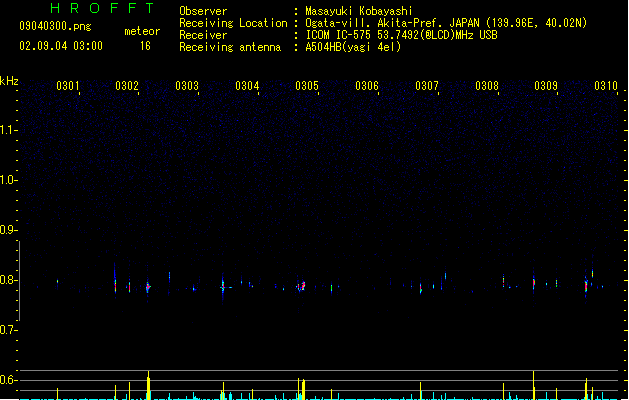The height and width of the screenshot is (400, 629).
Task: Click the kHz axis unit label
Action: (9, 81)
